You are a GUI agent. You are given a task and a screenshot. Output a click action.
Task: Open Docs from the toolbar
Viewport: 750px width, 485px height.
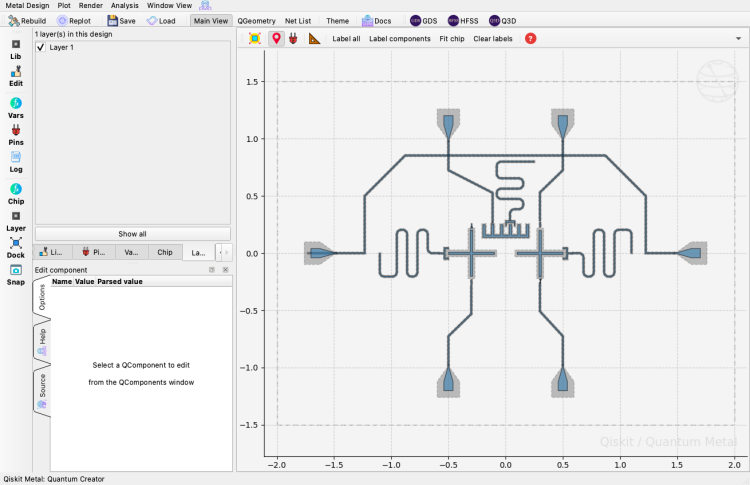pyautogui.click(x=377, y=21)
